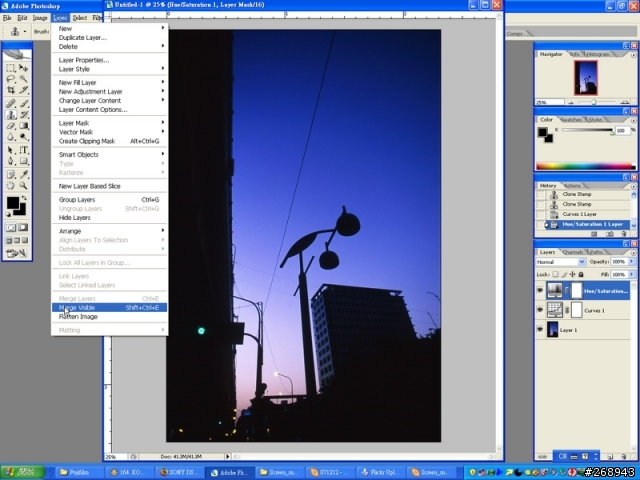This screenshot has width=640, height=480.
Task: Click Create Clipping Mask menu entry
Action: click(x=109, y=141)
